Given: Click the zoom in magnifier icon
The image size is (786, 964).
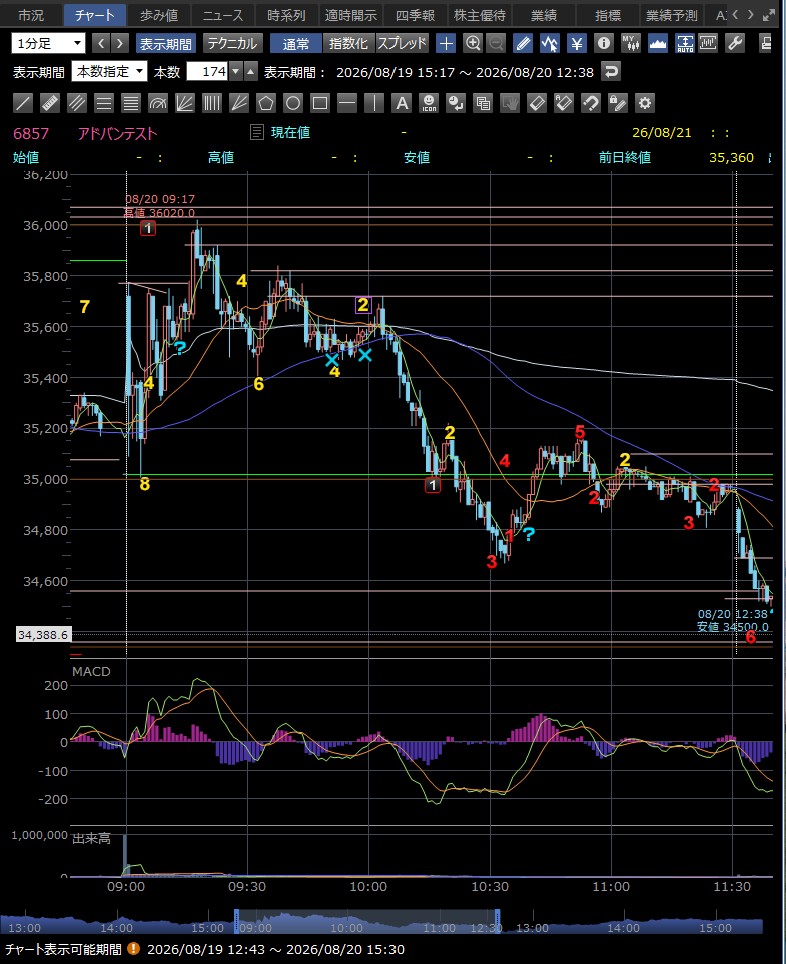Looking at the screenshot, I should pyautogui.click(x=472, y=43).
